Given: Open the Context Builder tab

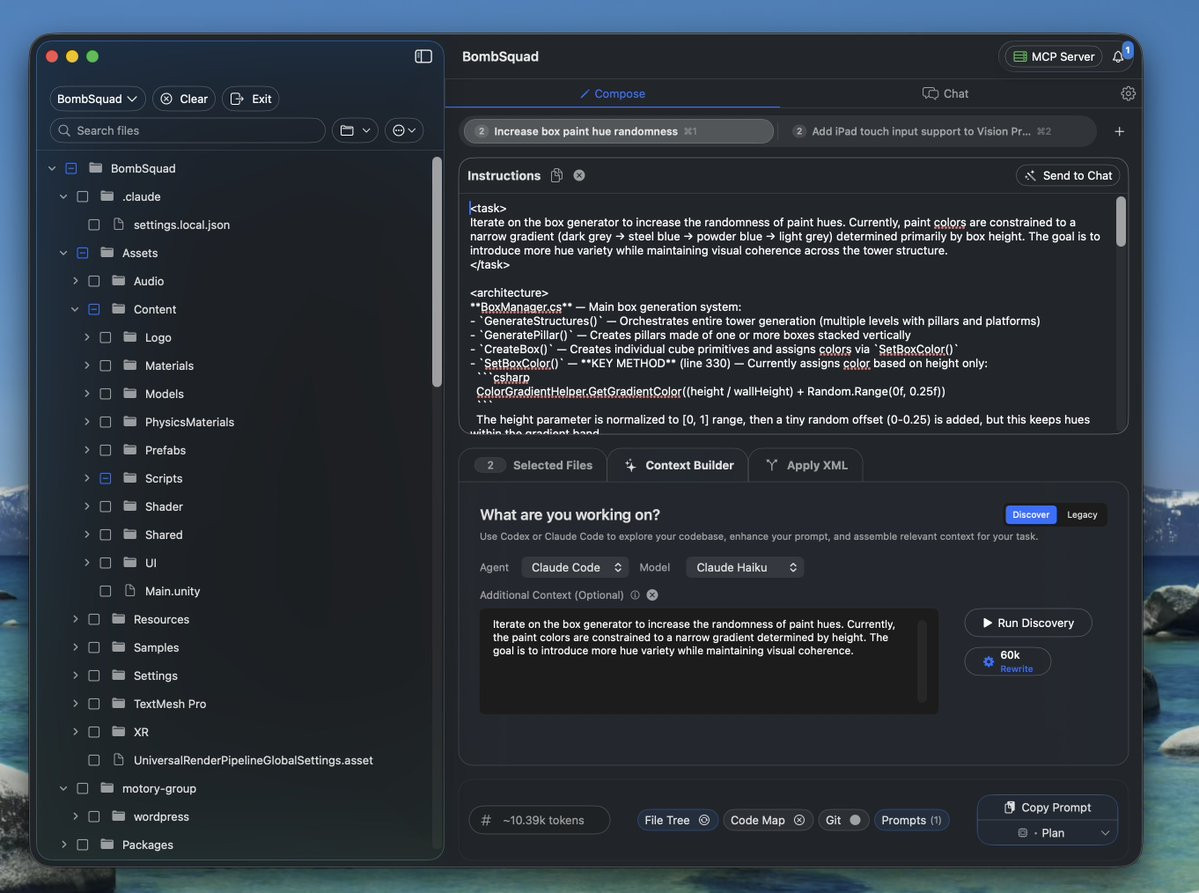Looking at the screenshot, I should [x=678, y=465].
